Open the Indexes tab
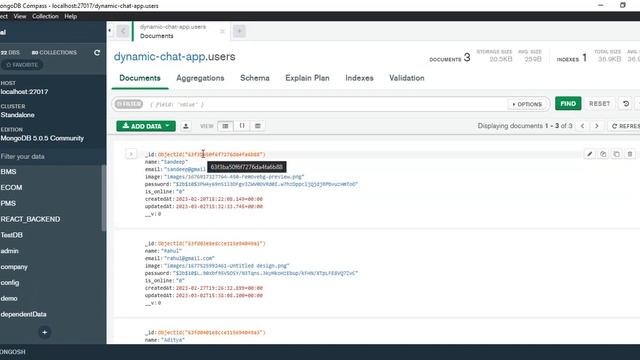The height and width of the screenshot is (360, 640). point(359,78)
